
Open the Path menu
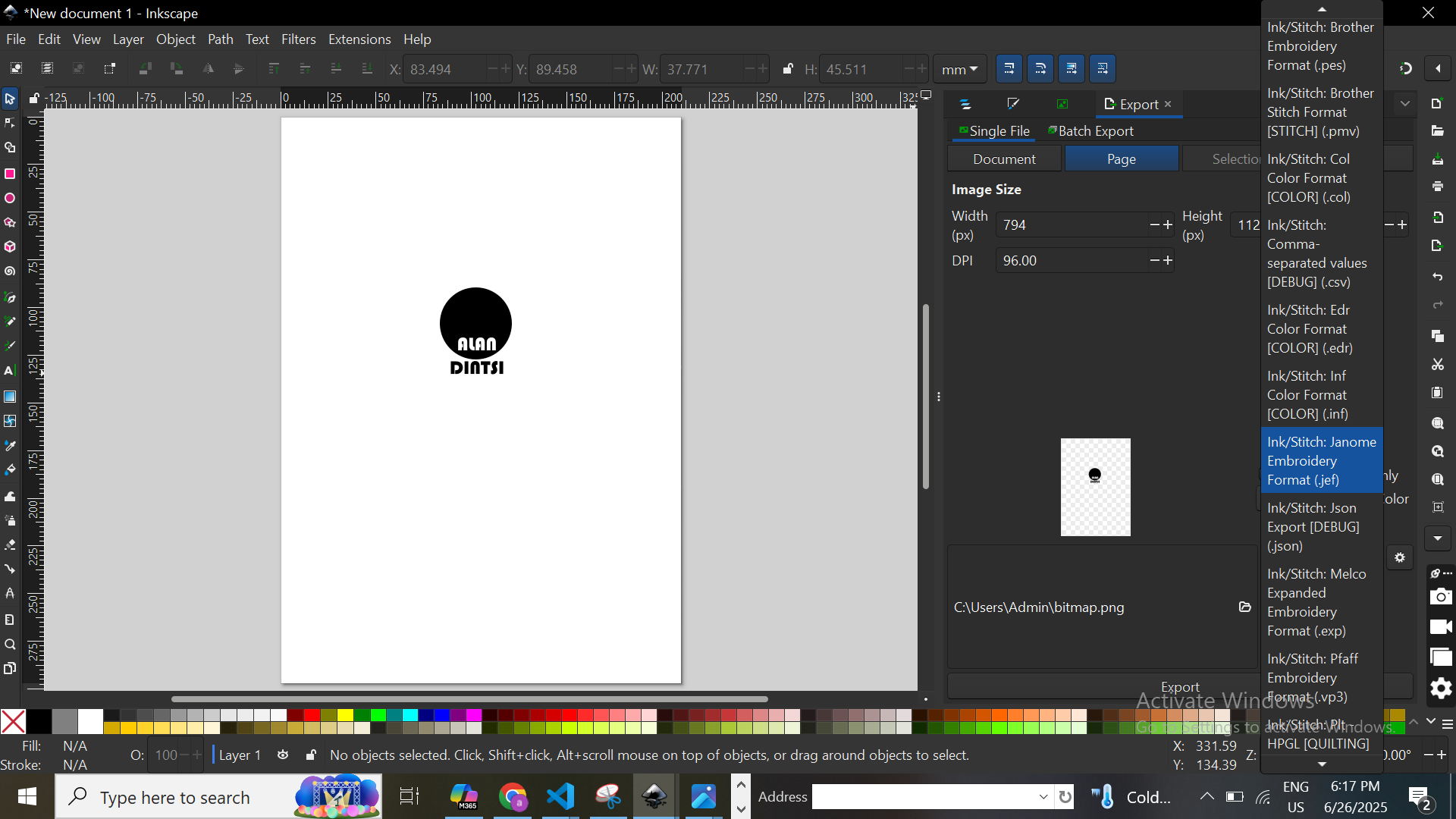pyautogui.click(x=220, y=39)
